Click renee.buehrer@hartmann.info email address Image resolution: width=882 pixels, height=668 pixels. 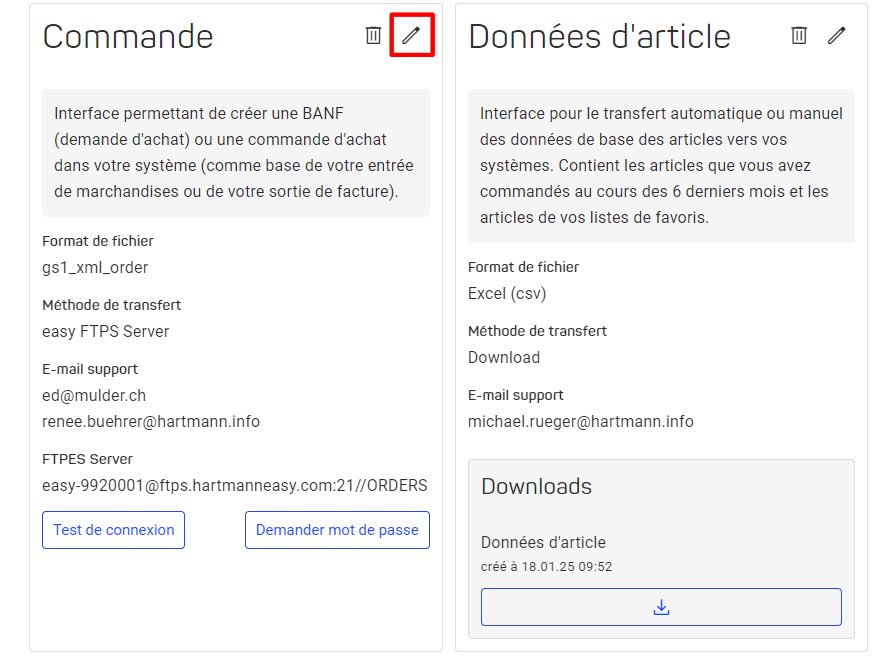click(x=151, y=422)
